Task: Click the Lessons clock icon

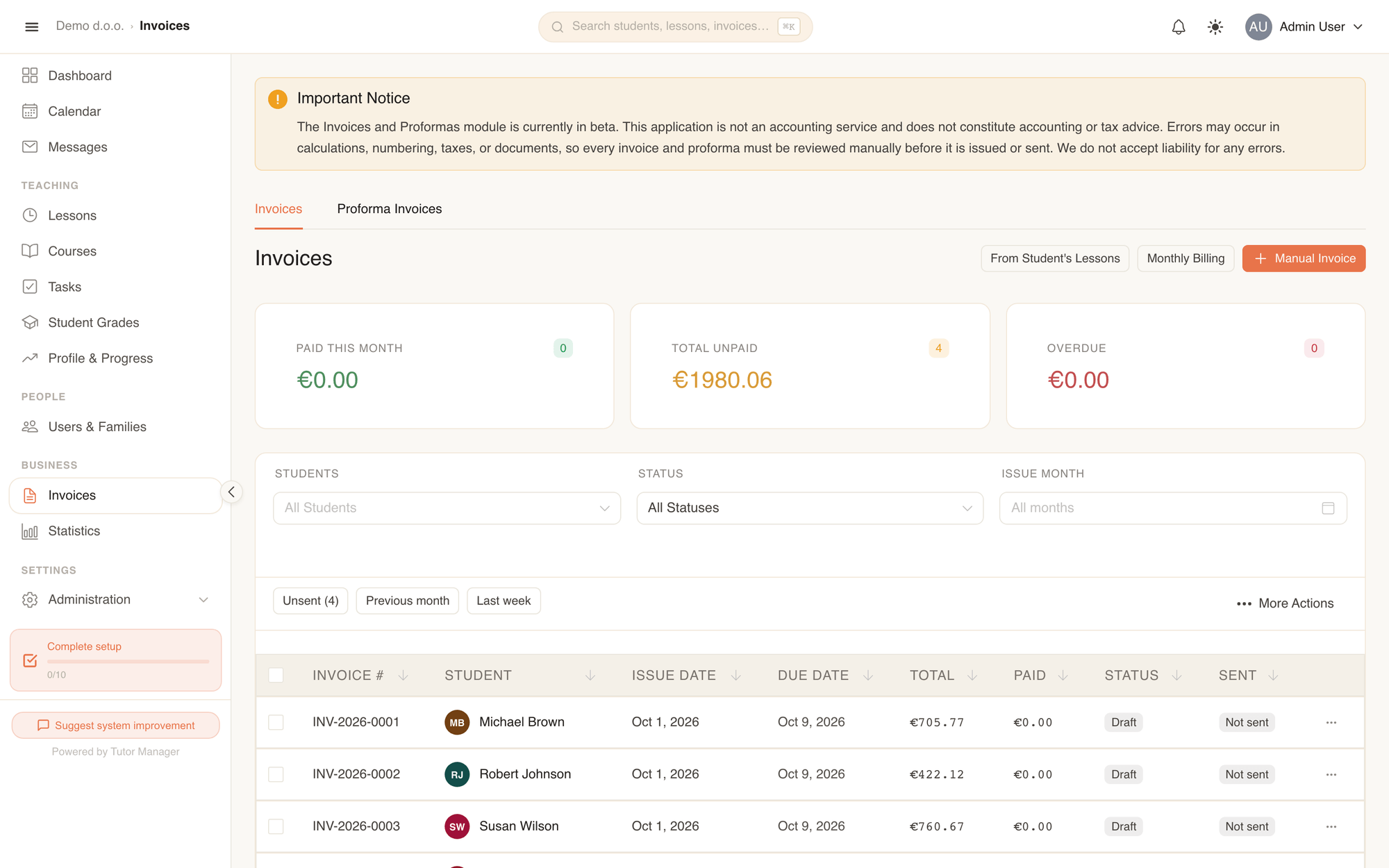Action: point(30,215)
